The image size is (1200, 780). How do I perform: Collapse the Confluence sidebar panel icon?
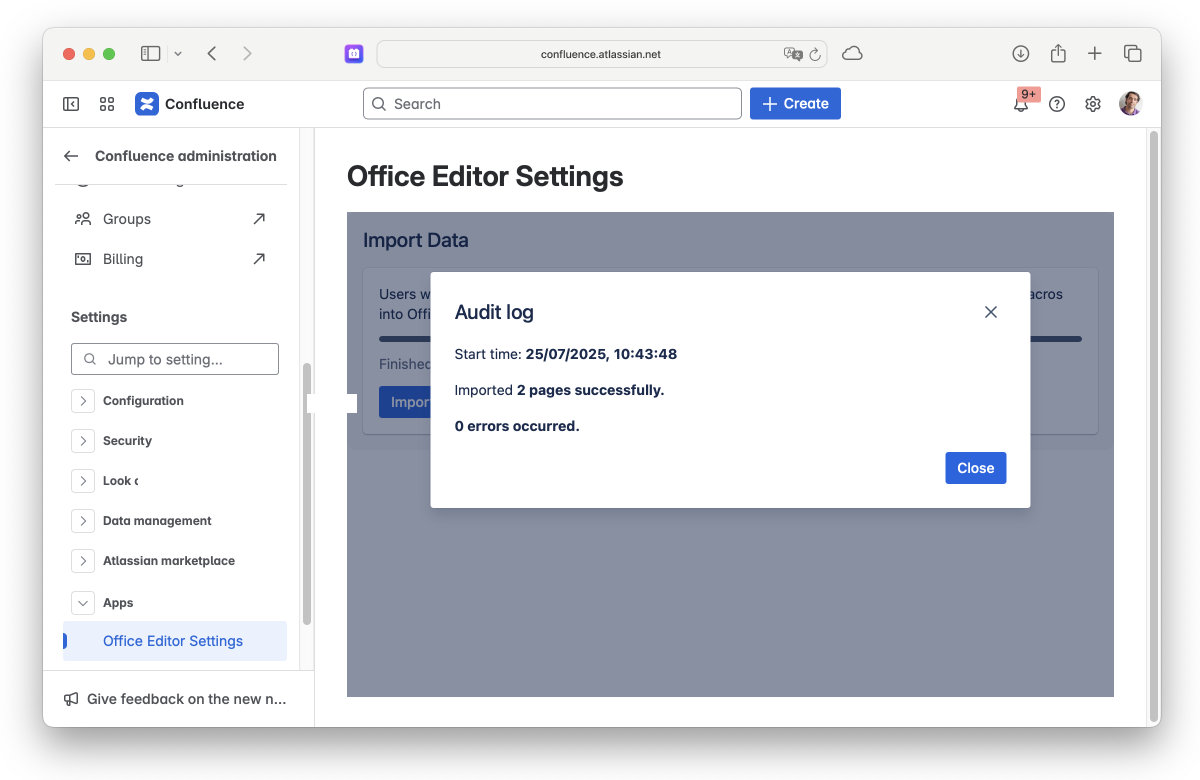71,104
